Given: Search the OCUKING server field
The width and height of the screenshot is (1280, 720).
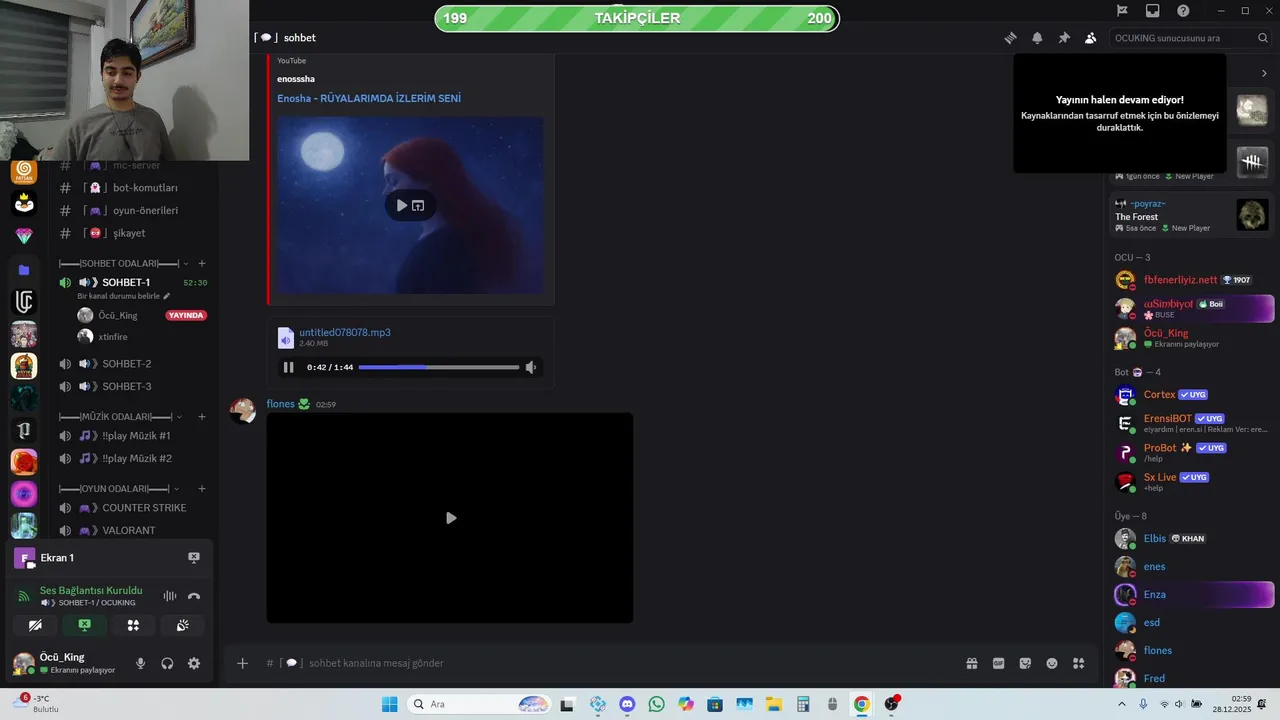Looking at the screenshot, I should tap(1190, 38).
